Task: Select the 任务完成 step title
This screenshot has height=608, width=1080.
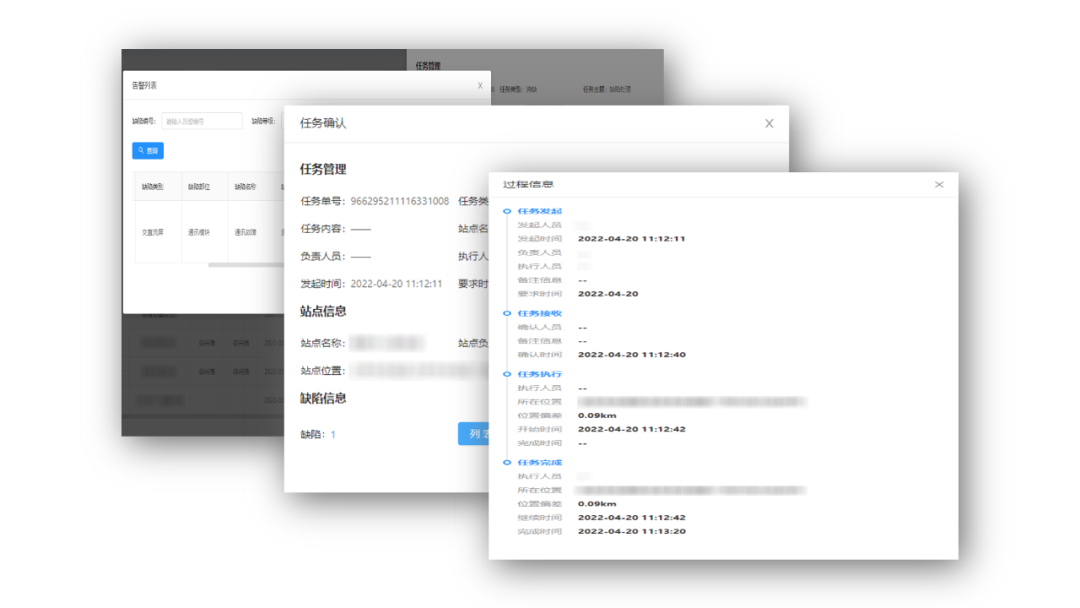Action: (x=539, y=463)
